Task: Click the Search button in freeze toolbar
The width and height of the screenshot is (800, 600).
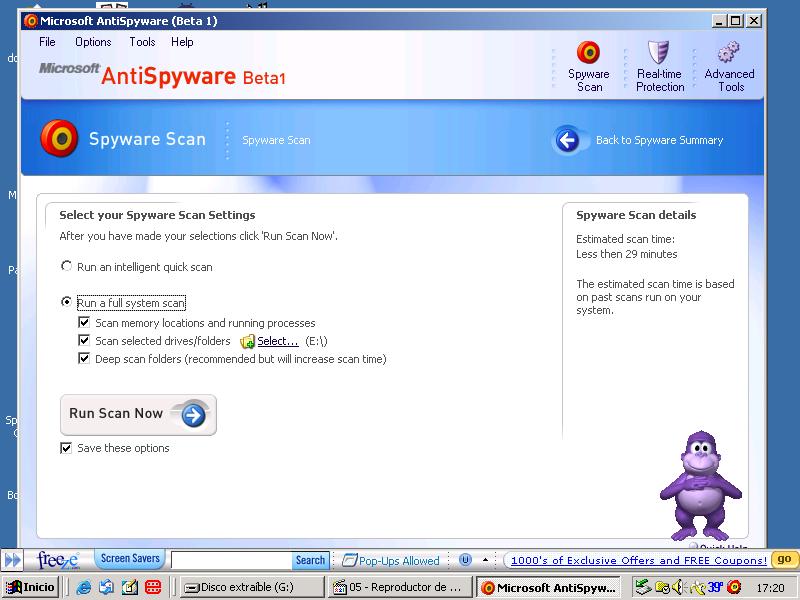Action: tap(310, 560)
